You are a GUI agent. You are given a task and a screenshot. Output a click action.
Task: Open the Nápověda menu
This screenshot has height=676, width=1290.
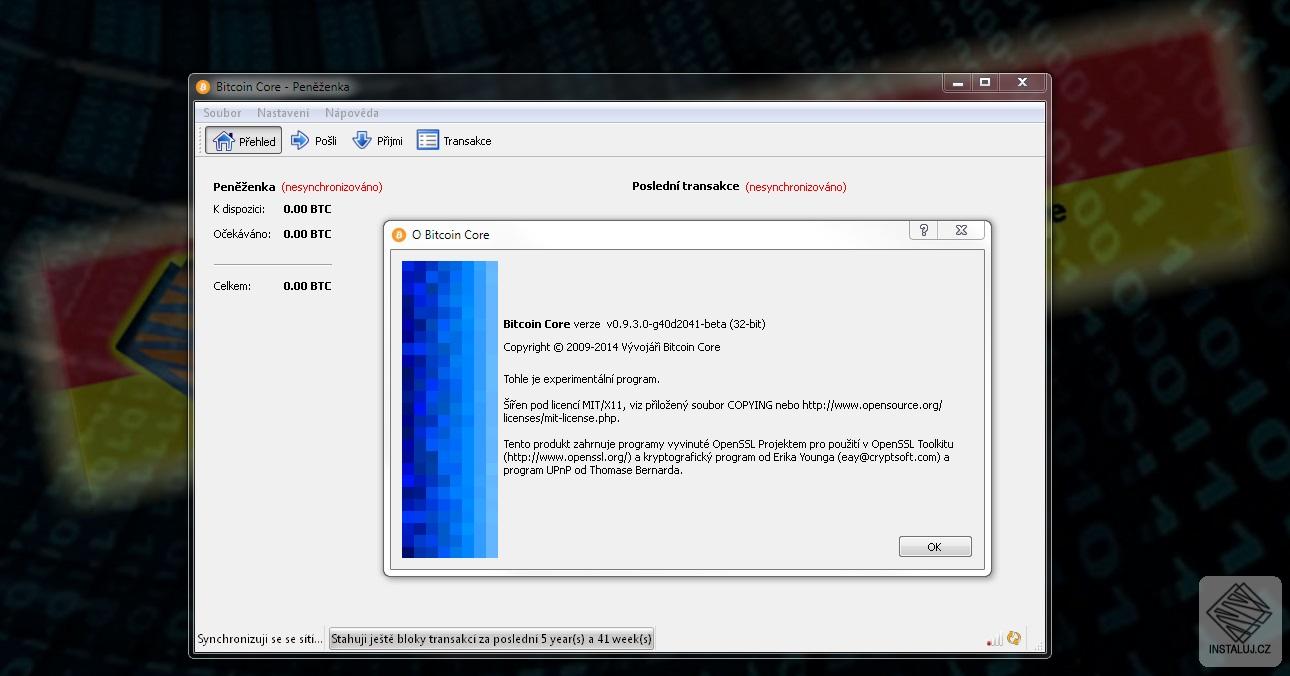[x=352, y=113]
